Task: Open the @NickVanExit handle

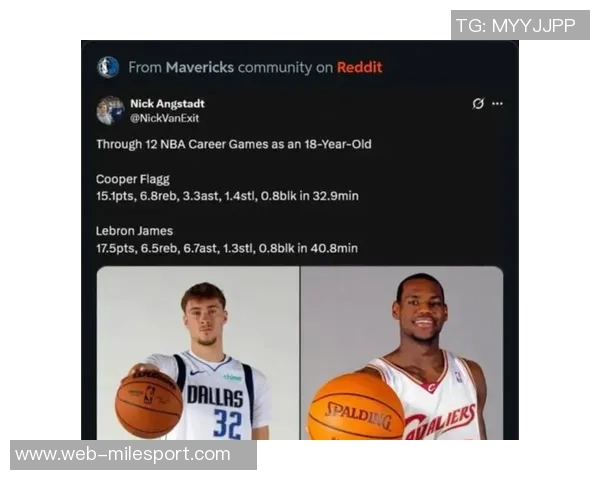Action: pyautogui.click(x=165, y=118)
